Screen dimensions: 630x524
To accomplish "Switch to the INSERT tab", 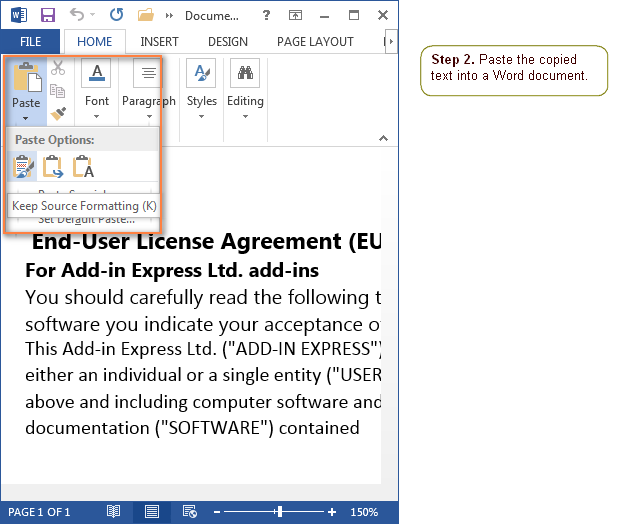I will click(159, 41).
